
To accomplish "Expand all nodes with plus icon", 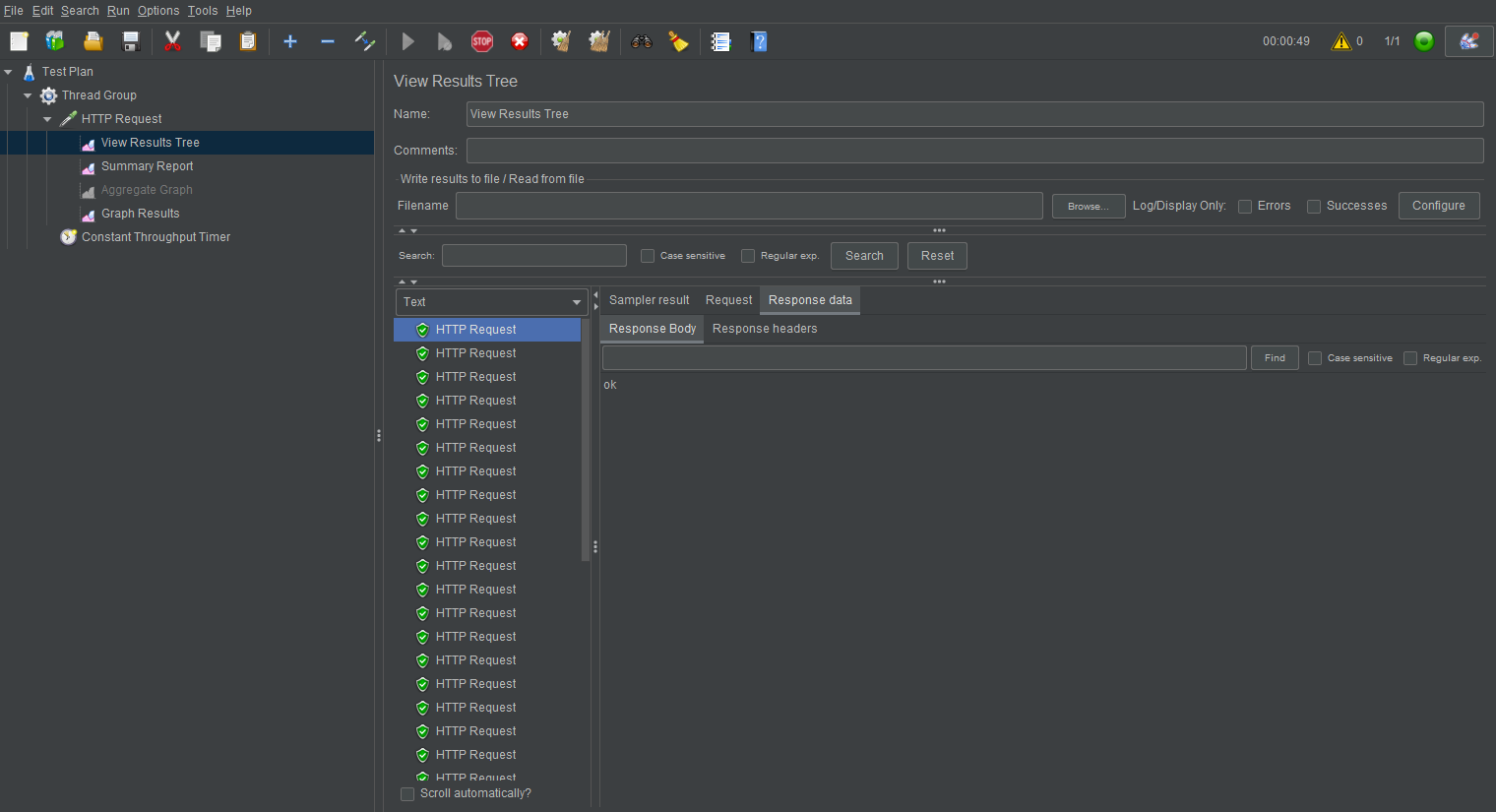I will point(290,41).
